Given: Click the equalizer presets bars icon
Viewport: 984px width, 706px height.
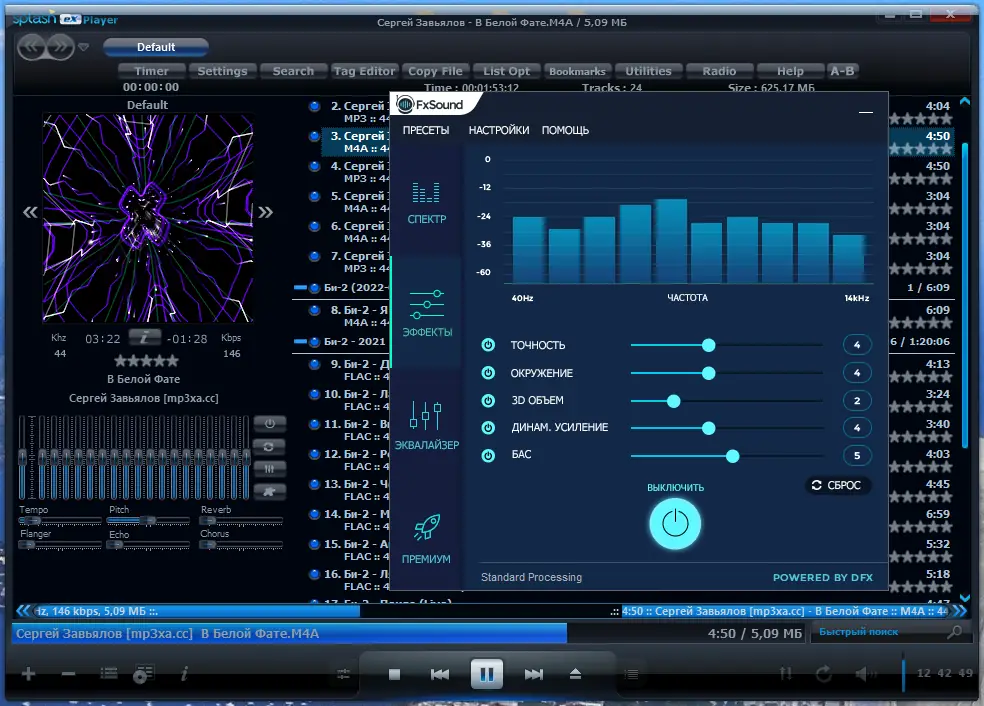Looking at the screenshot, I should click(x=270, y=469).
